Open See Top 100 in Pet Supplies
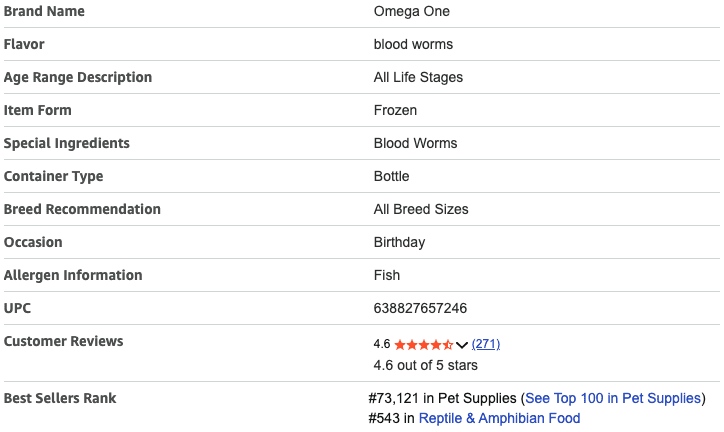Image resolution: width=724 pixels, height=432 pixels. 613,398
